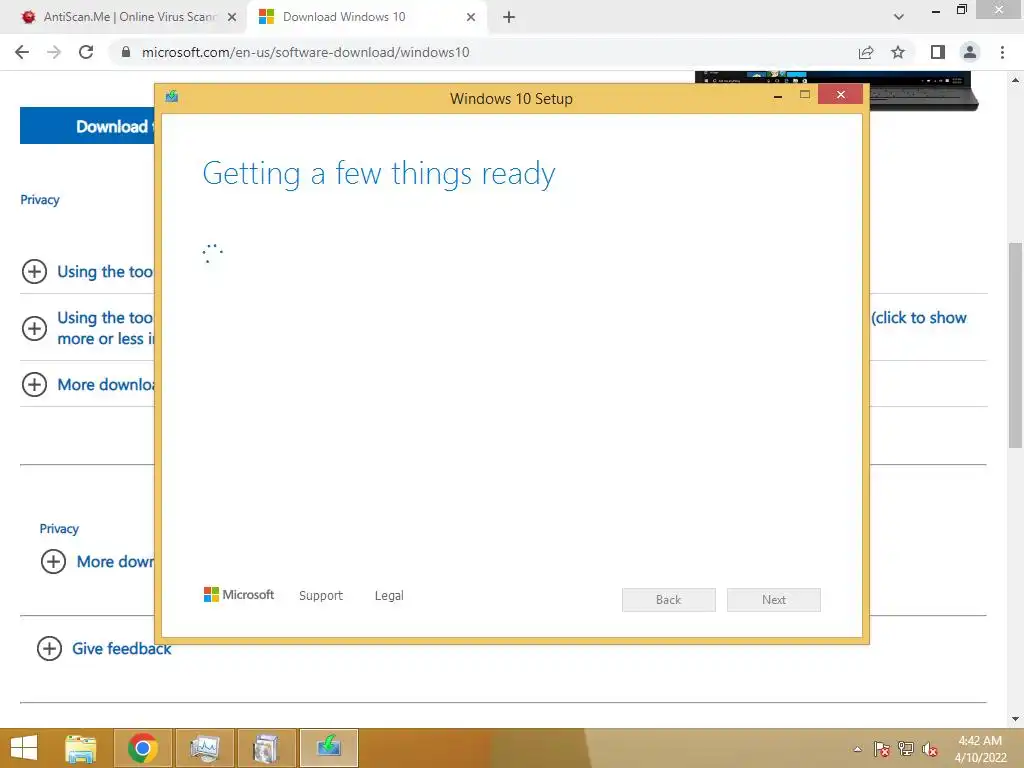Go back in Chrome browser
Image resolution: width=1024 pixels, height=768 pixels.
tap(22, 52)
